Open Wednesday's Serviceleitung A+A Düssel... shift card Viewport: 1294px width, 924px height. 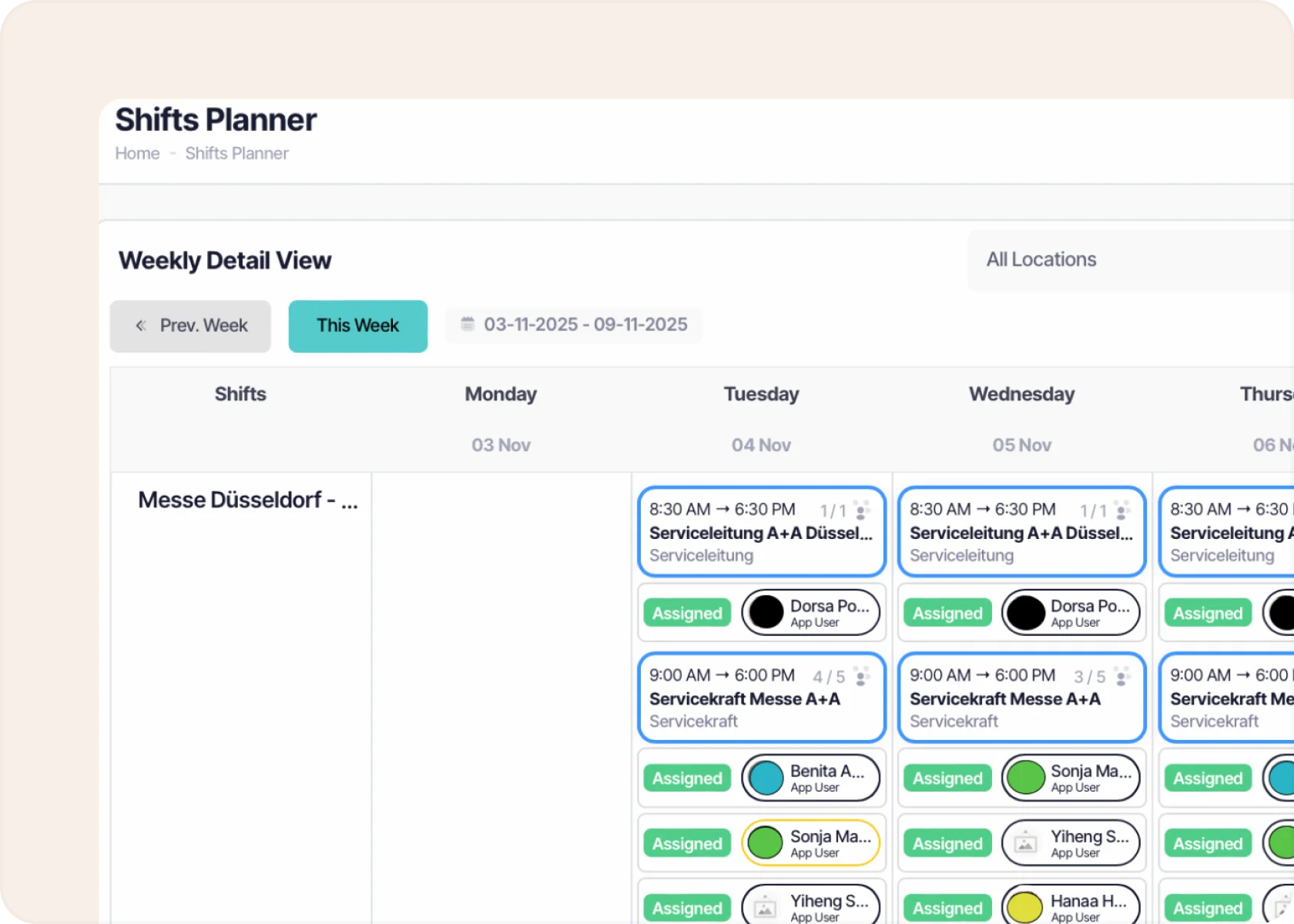[1022, 531]
